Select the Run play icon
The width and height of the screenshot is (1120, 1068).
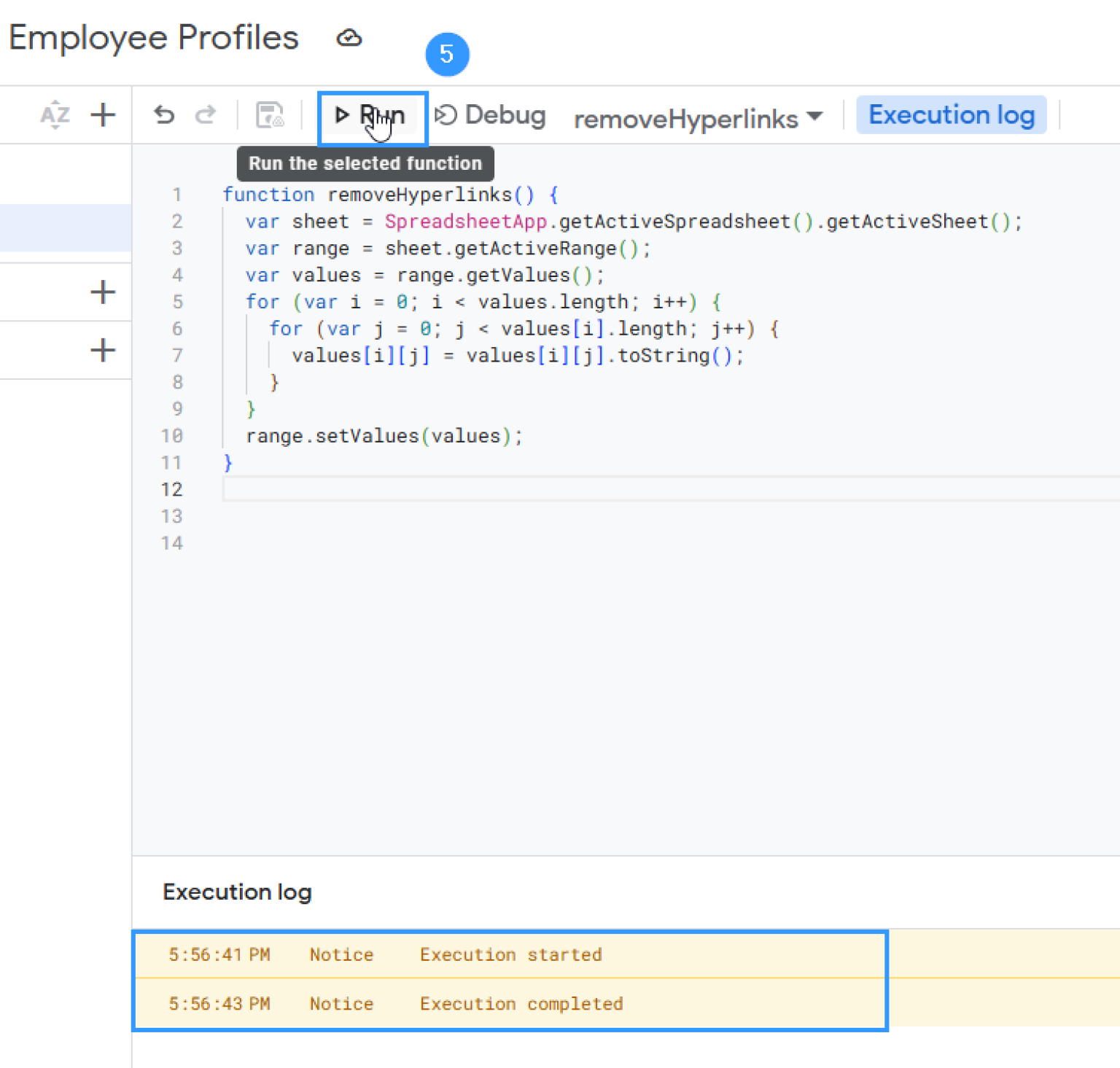(342, 114)
